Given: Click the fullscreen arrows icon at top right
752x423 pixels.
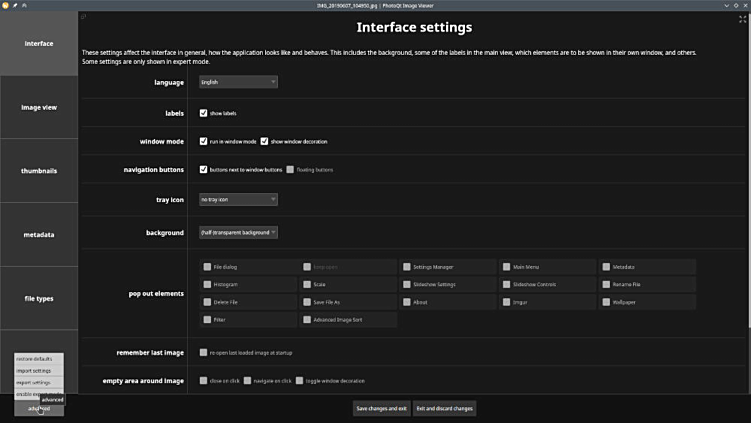Looking at the screenshot, I should [742, 19].
